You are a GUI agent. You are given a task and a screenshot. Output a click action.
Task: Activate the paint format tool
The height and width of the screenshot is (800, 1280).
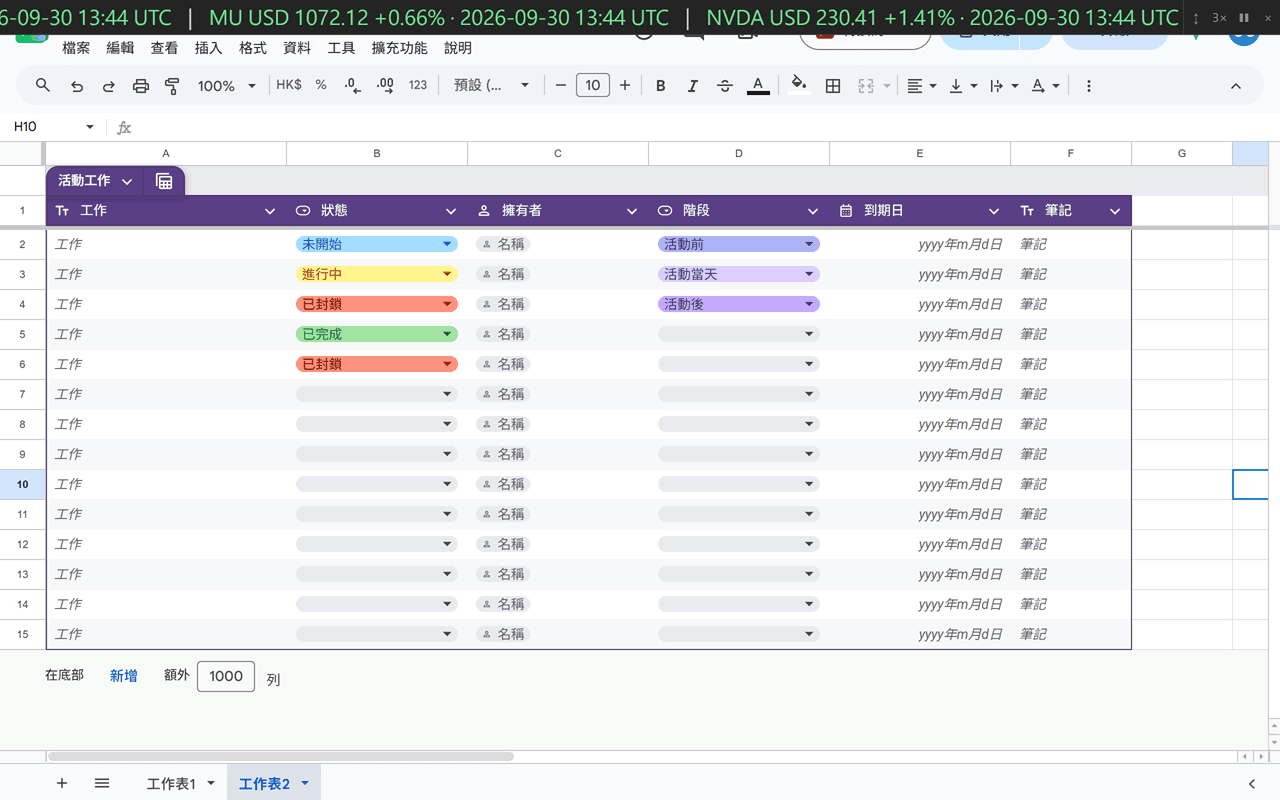pyautogui.click(x=172, y=86)
